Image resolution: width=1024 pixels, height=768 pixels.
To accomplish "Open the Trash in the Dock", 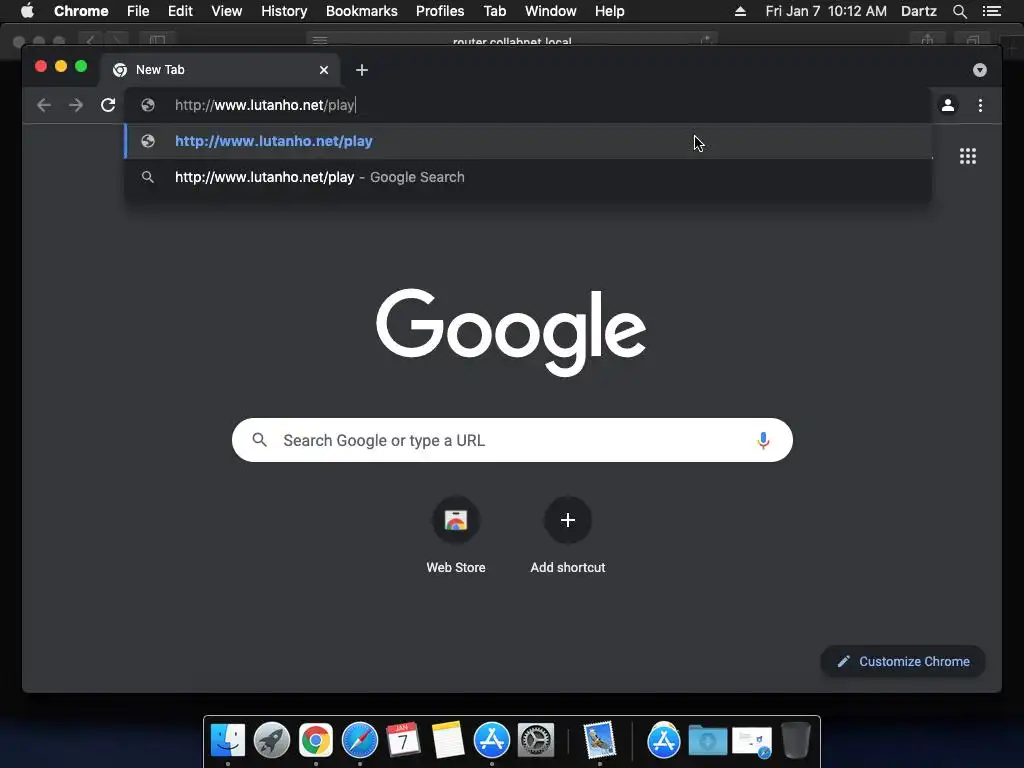I will 796,740.
